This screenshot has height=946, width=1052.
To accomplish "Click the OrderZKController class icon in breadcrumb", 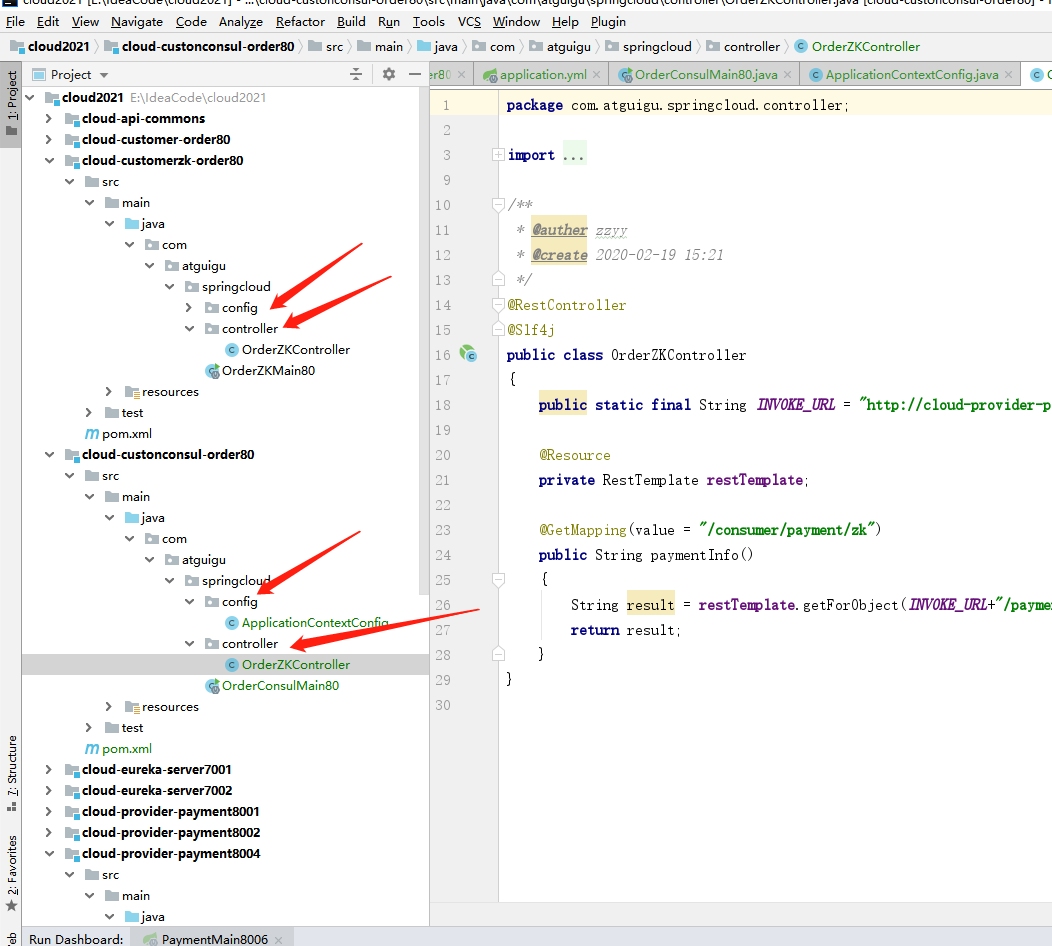I will pyautogui.click(x=800, y=46).
